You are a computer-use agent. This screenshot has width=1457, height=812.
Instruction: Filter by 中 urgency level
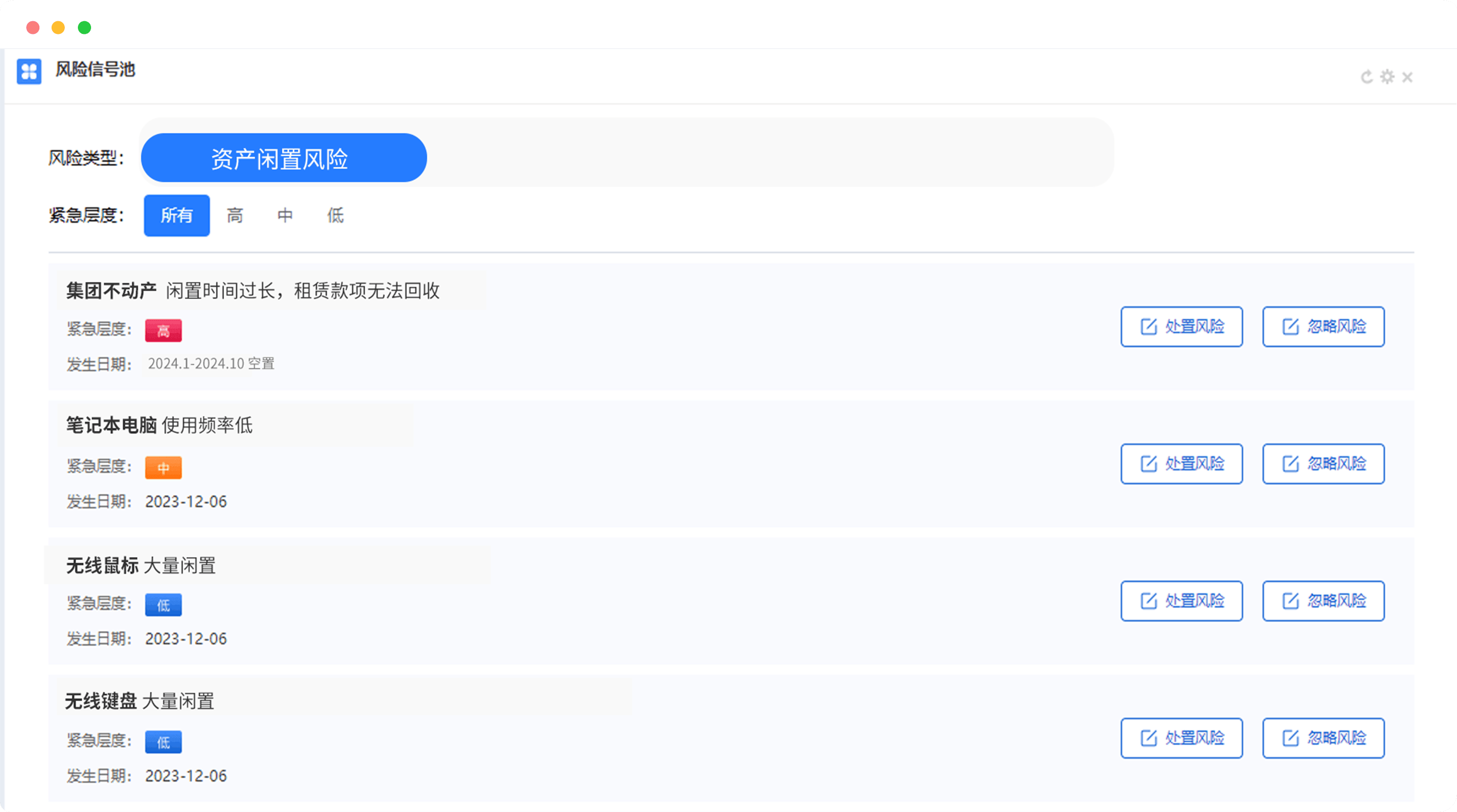pos(285,216)
